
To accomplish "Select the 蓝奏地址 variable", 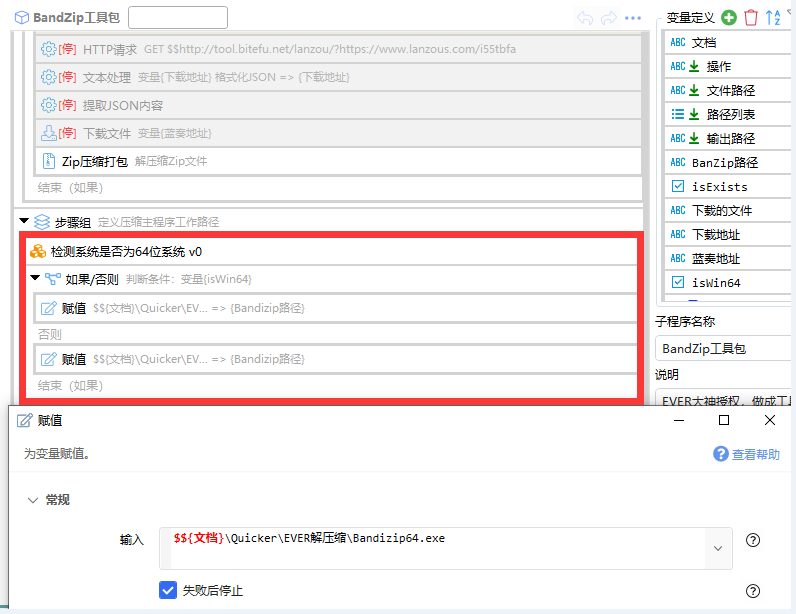I will [x=727, y=258].
